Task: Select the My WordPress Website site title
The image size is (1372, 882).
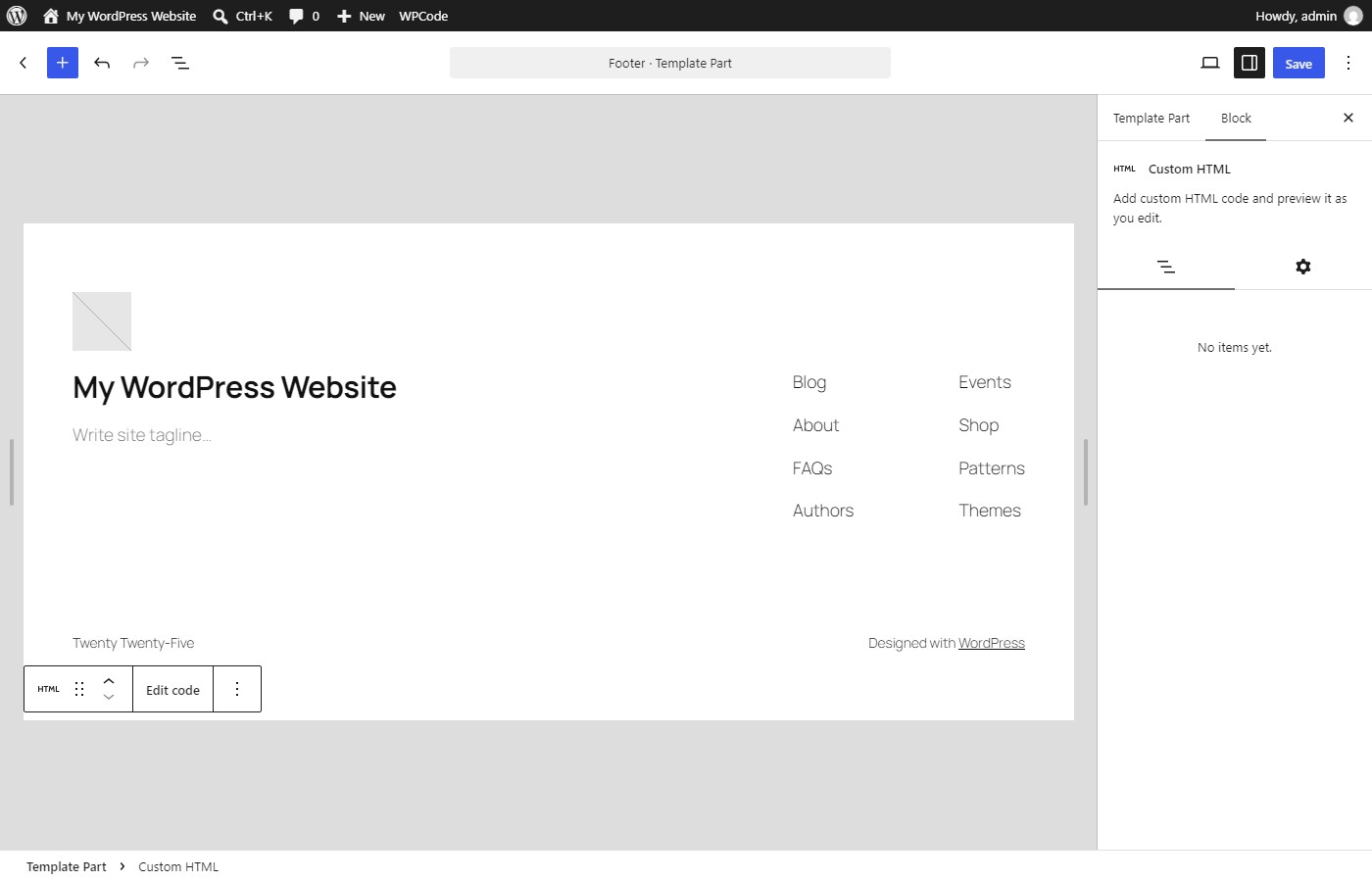Action: click(235, 387)
